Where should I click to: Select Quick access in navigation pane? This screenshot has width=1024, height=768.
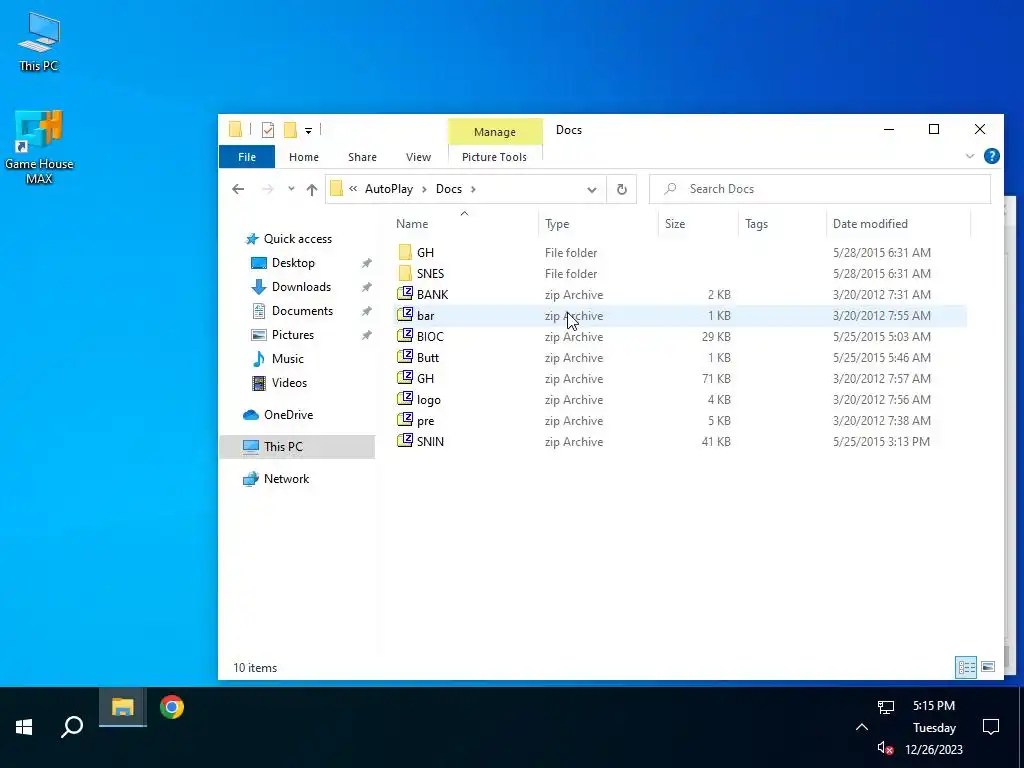[298, 239]
